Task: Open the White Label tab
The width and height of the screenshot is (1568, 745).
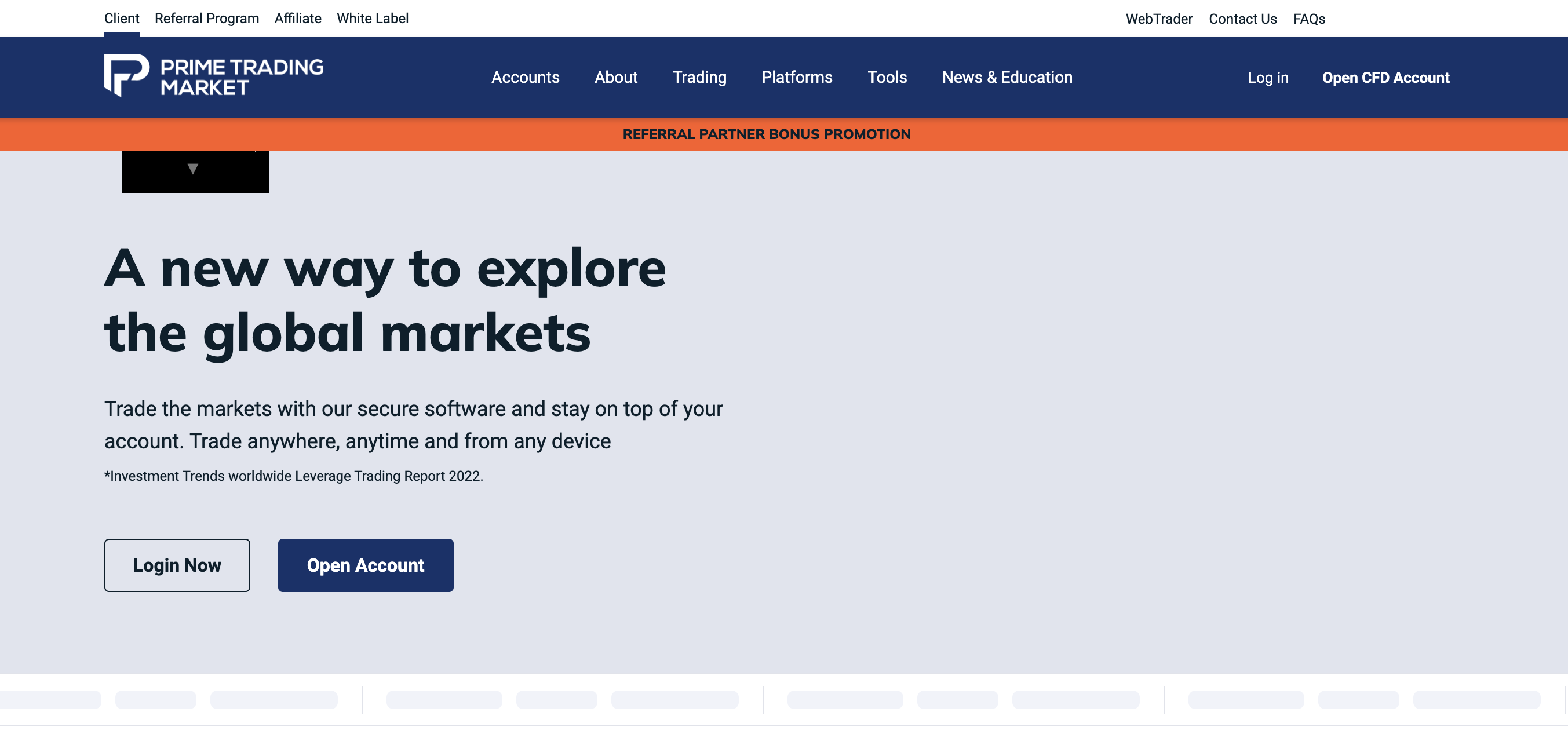Action: [x=373, y=19]
